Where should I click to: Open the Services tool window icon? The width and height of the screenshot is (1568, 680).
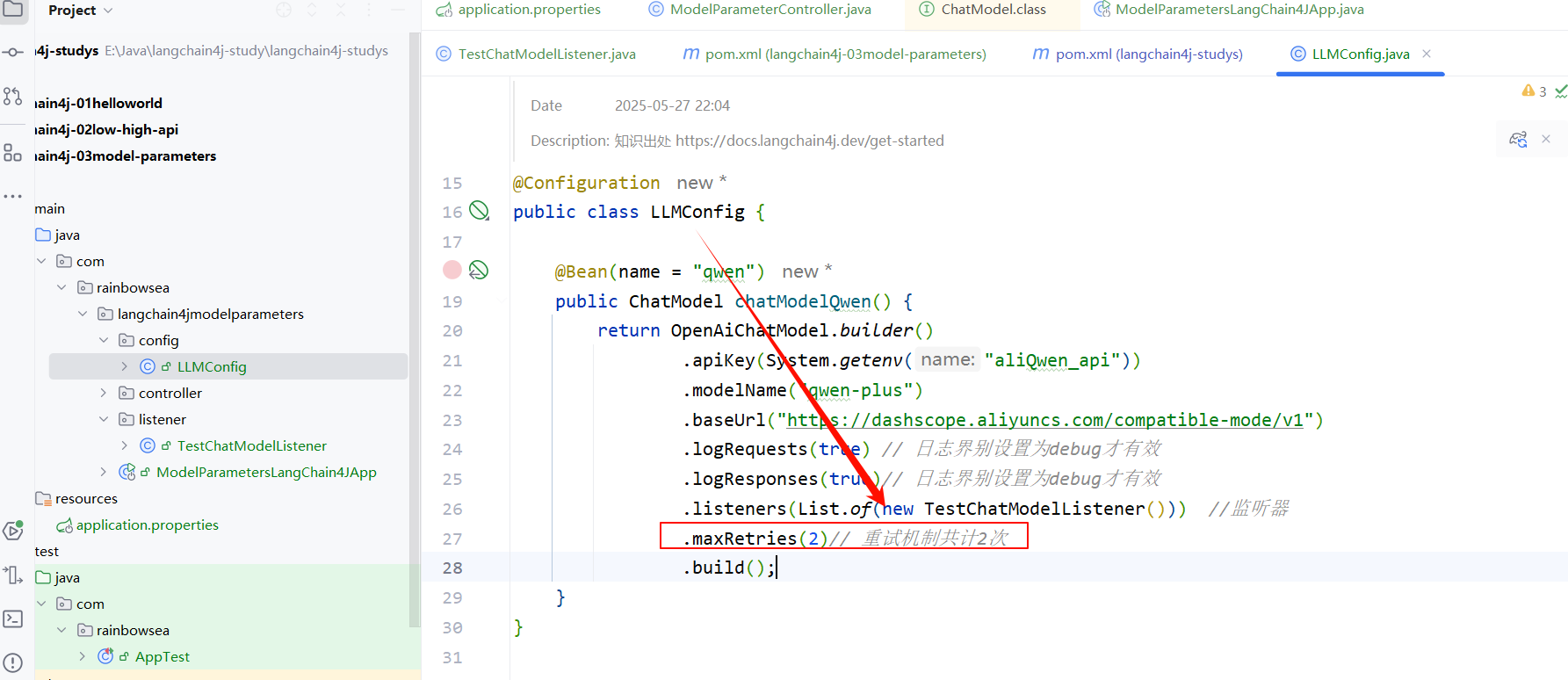(12, 530)
